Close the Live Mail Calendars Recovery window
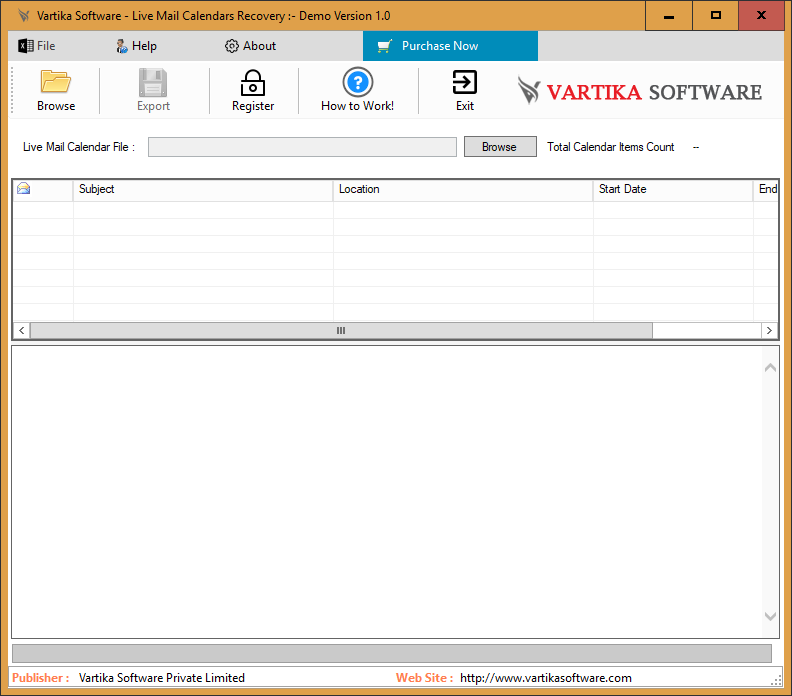The height and width of the screenshot is (696, 792). (x=761, y=16)
